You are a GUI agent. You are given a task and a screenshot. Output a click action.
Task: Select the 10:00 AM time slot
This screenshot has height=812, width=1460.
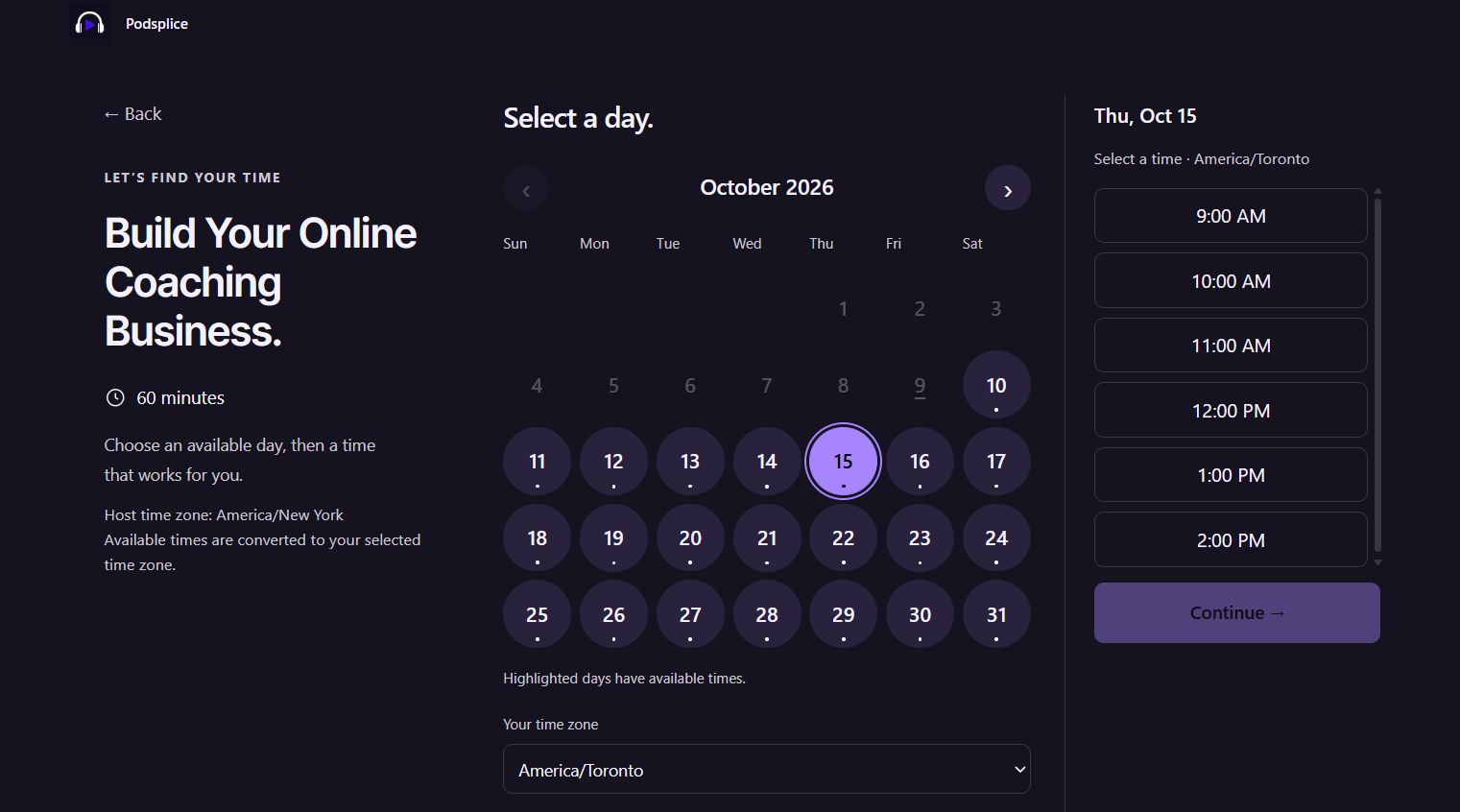click(x=1231, y=281)
